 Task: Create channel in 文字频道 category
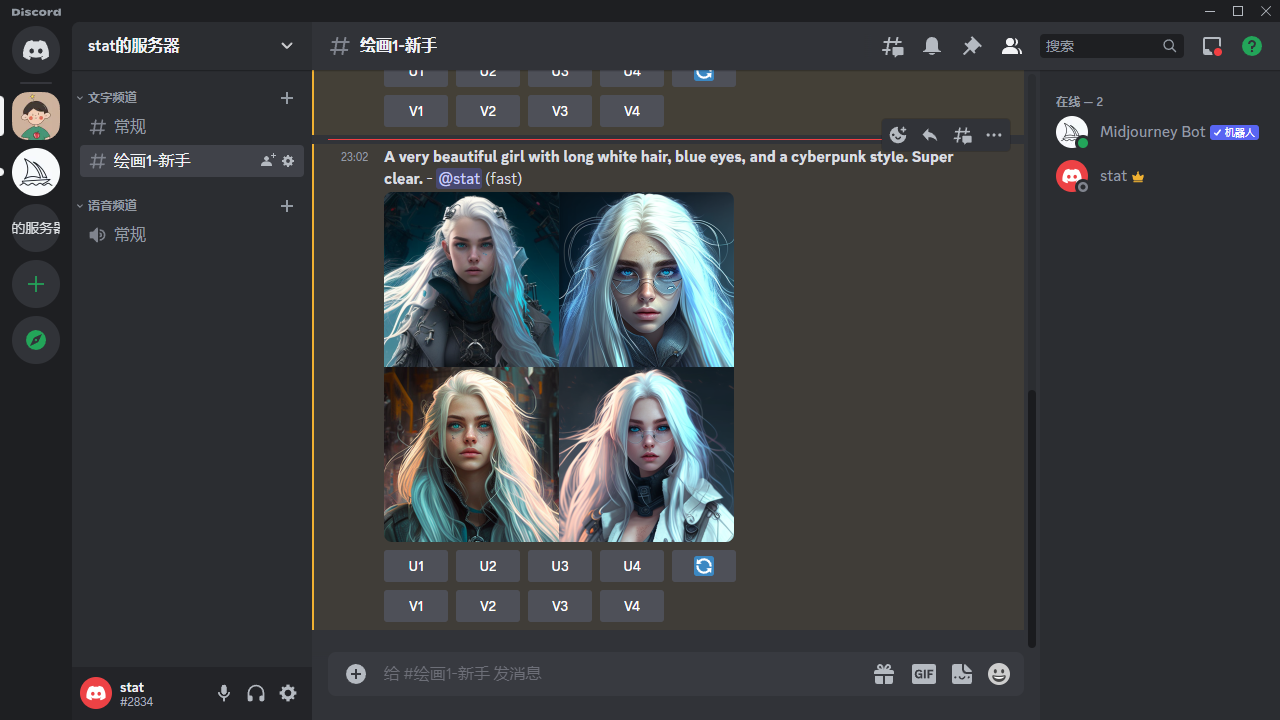click(x=287, y=98)
